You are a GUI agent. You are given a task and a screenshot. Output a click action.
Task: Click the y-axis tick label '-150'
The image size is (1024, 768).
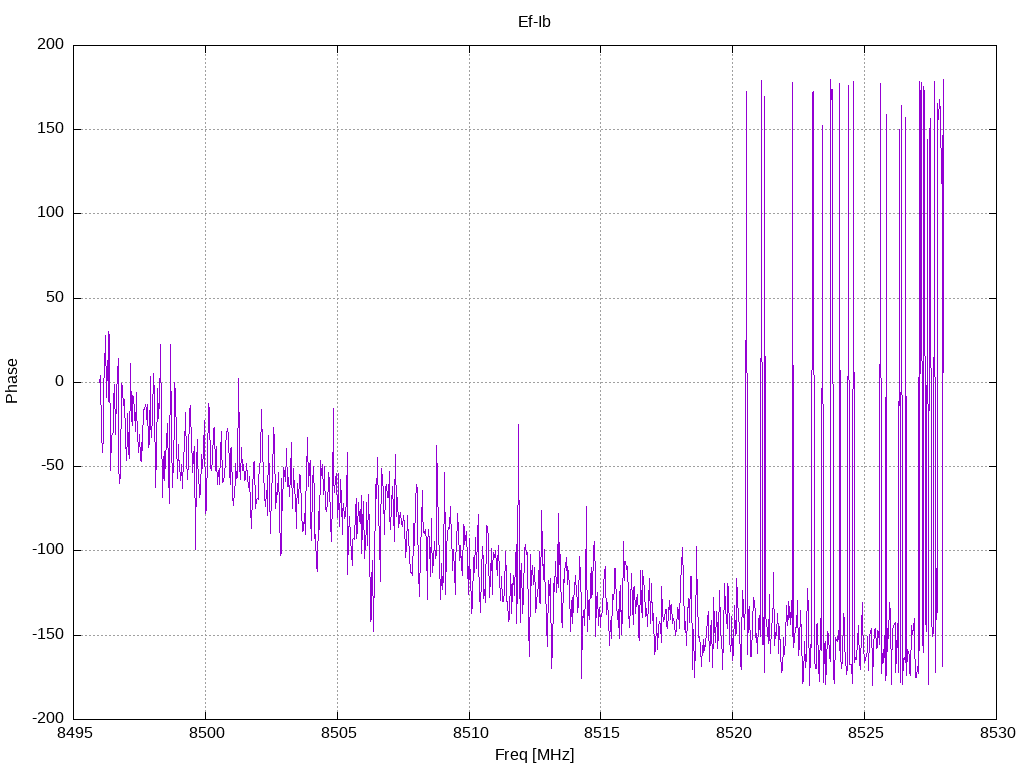48,634
